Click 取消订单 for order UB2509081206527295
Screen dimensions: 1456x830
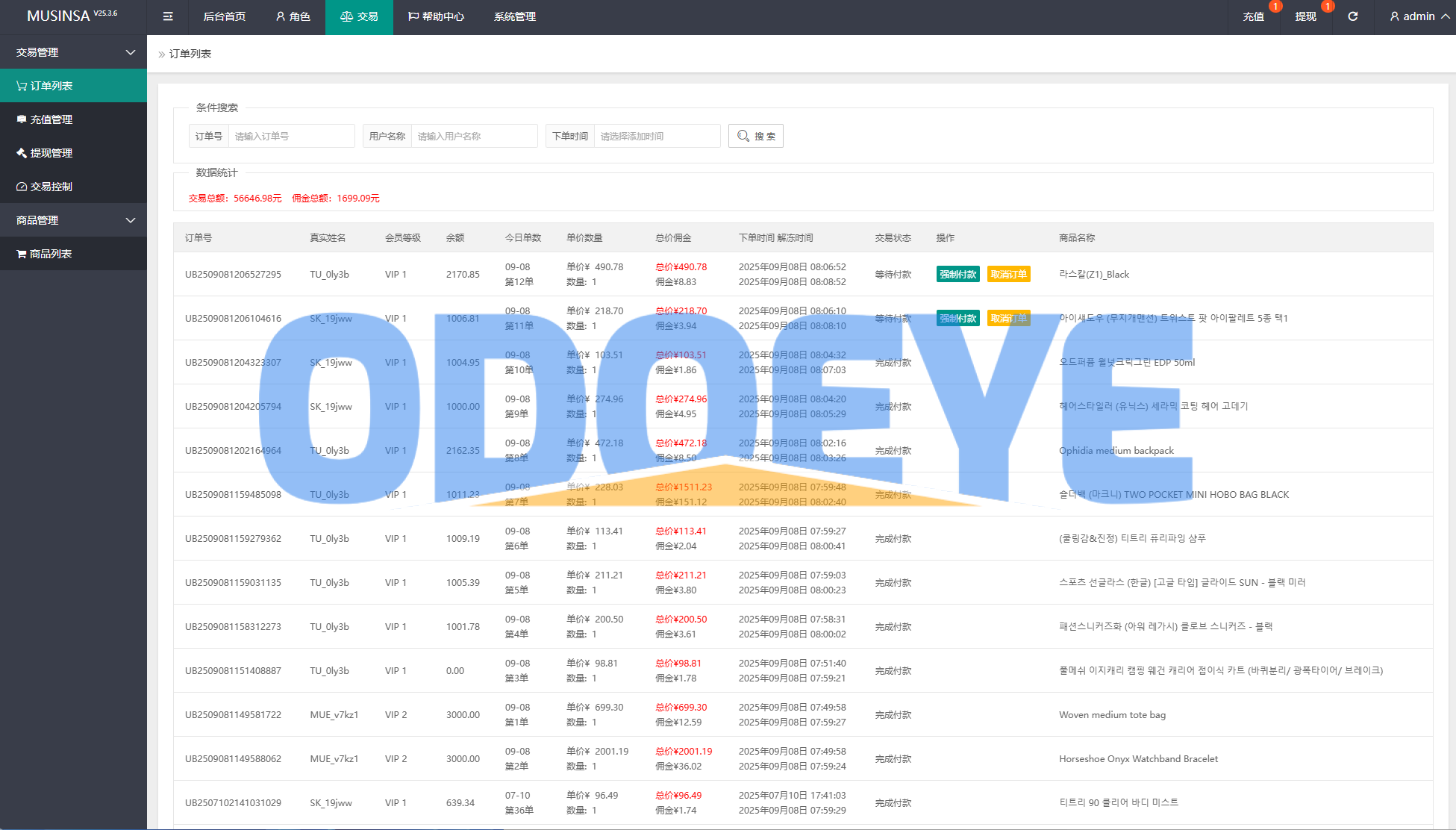pos(1008,274)
